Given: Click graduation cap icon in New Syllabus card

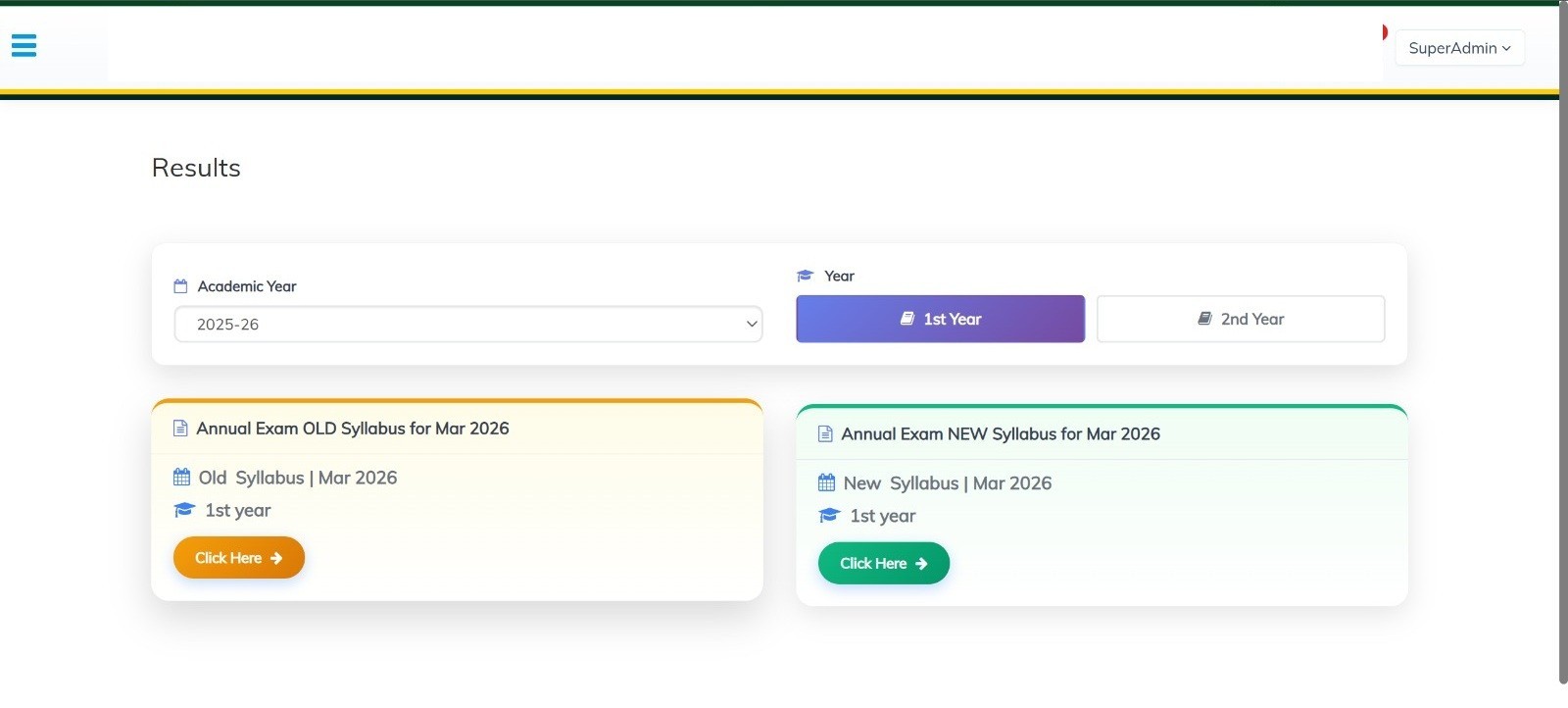Looking at the screenshot, I should coord(829,516).
